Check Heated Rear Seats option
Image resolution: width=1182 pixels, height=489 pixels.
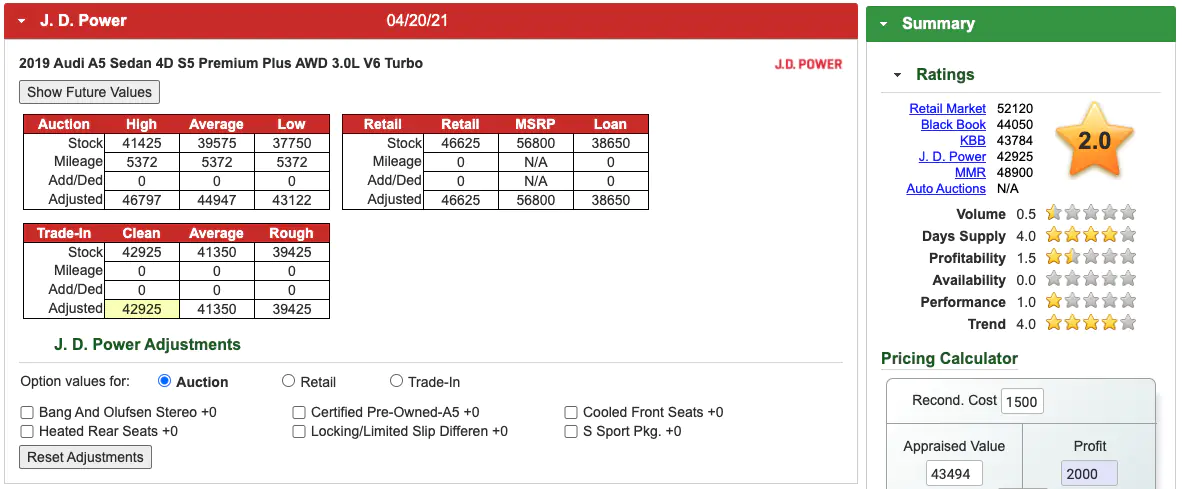point(27,432)
